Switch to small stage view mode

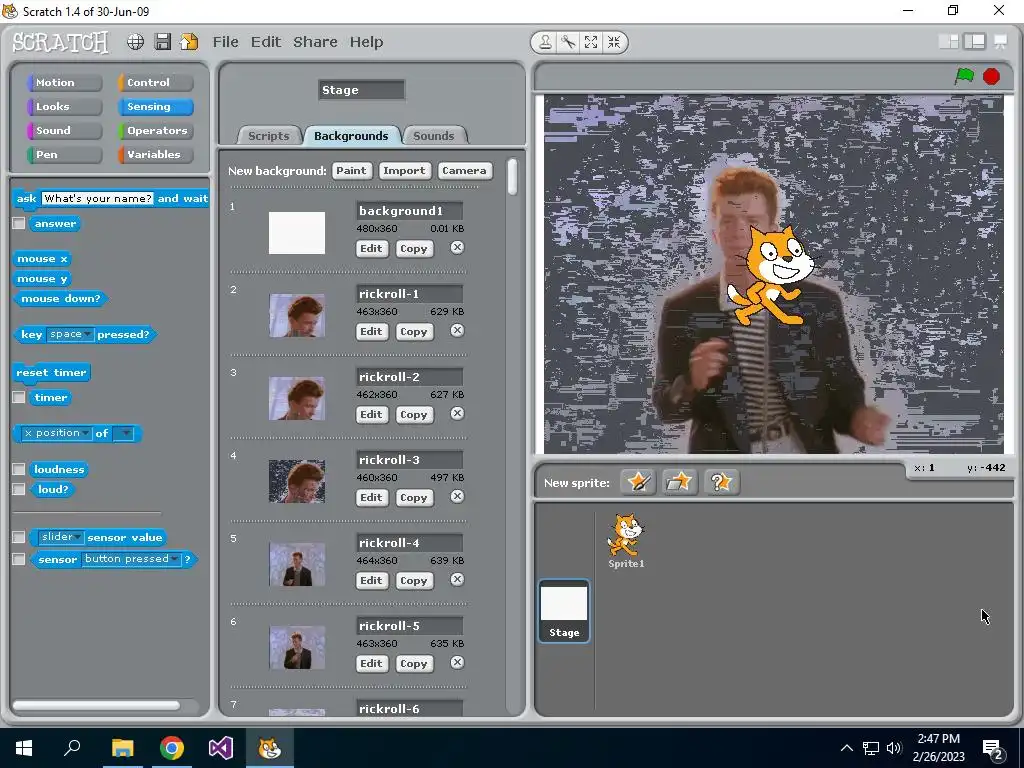pyautogui.click(x=948, y=42)
